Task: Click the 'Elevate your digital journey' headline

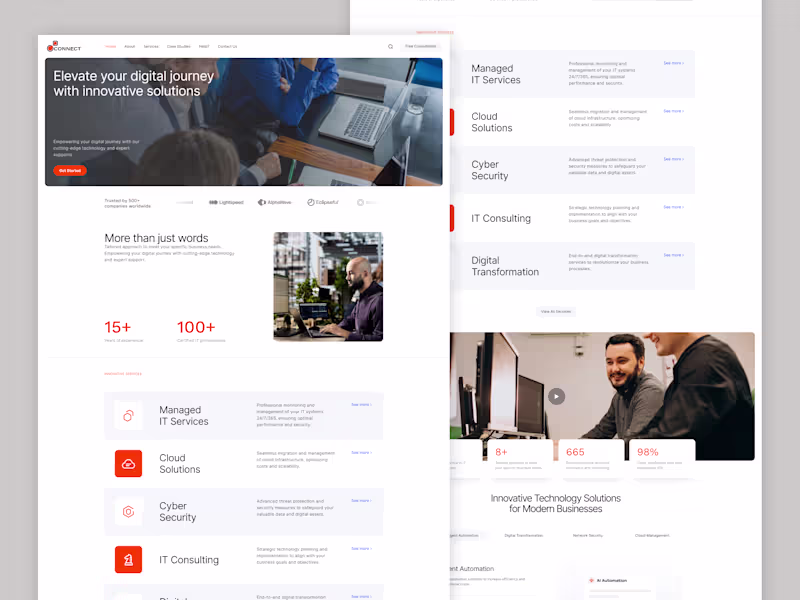Action: point(134,84)
